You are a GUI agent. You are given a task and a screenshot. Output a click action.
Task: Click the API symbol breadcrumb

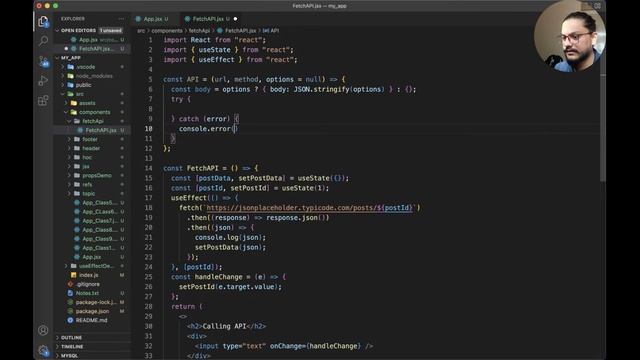click(x=271, y=31)
